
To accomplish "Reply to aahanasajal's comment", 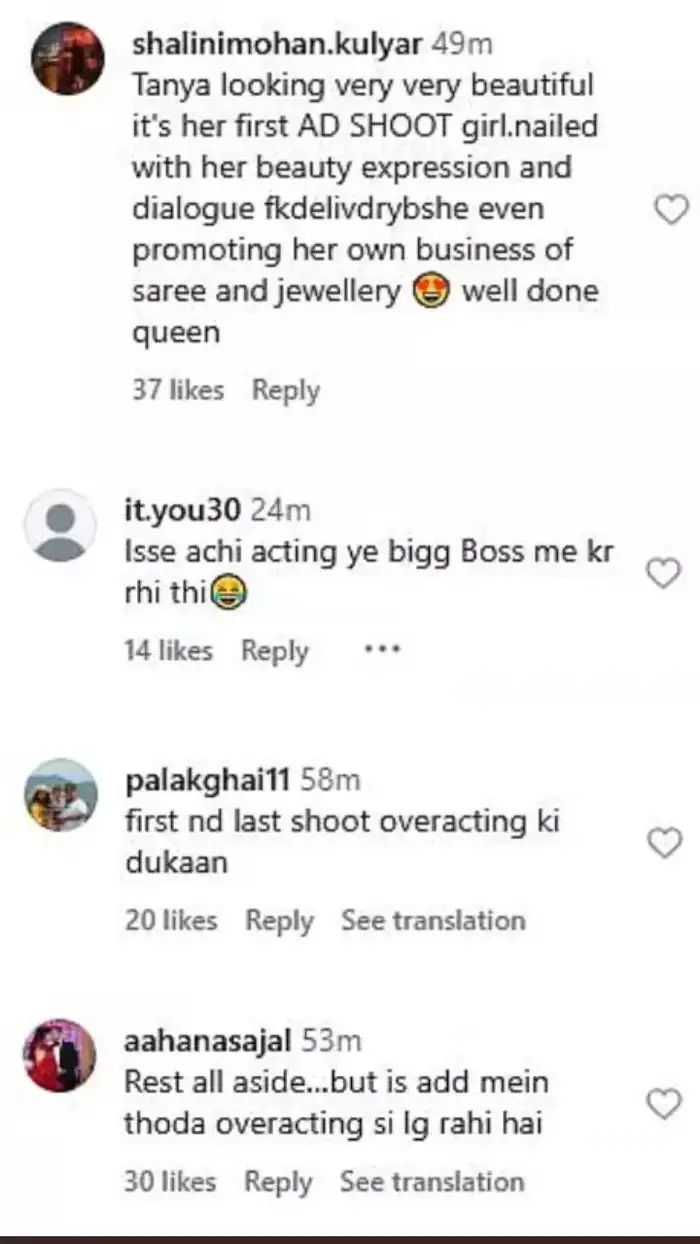I will [278, 1182].
